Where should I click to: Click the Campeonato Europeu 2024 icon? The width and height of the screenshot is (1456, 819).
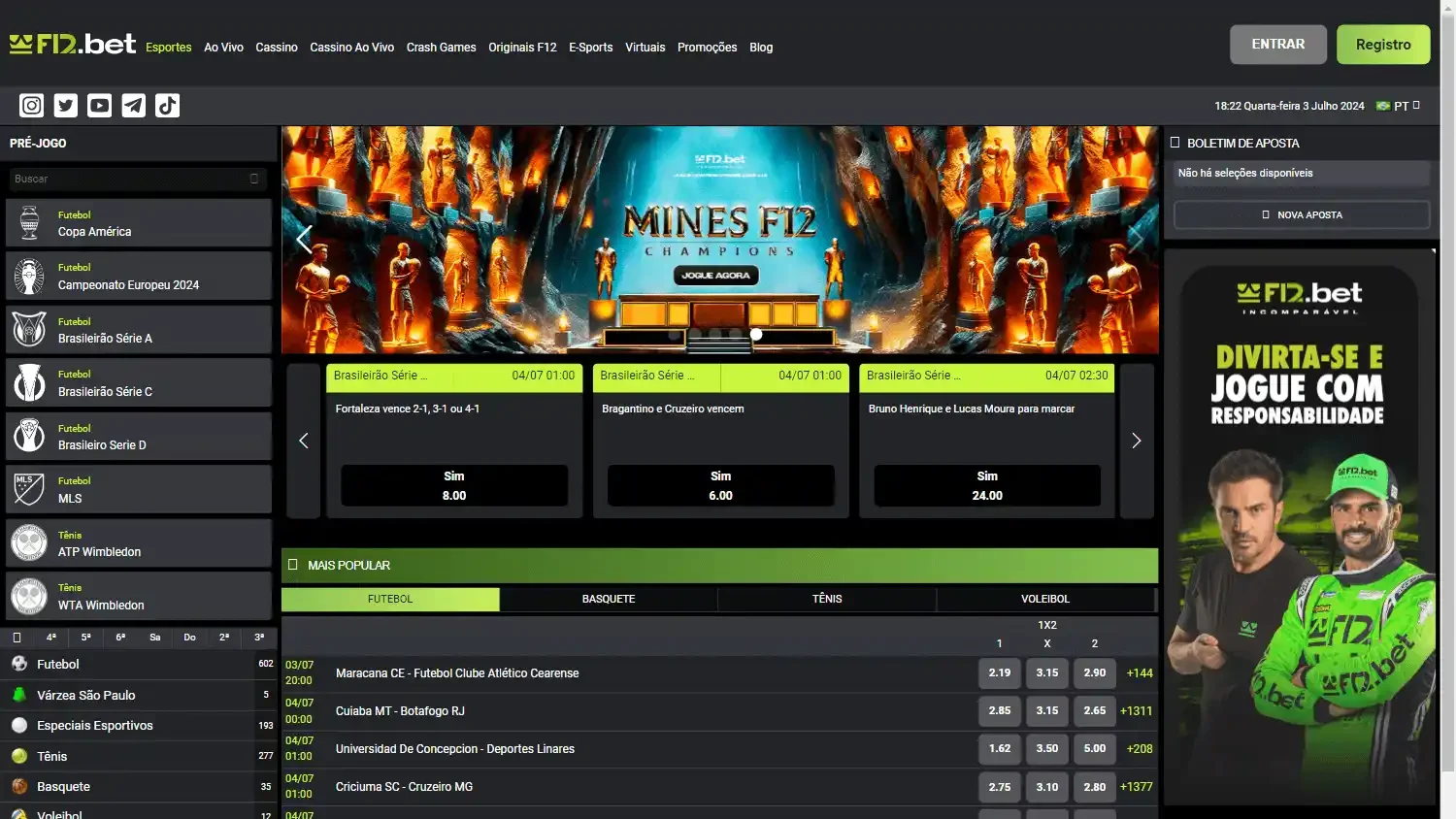(x=29, y=277)
